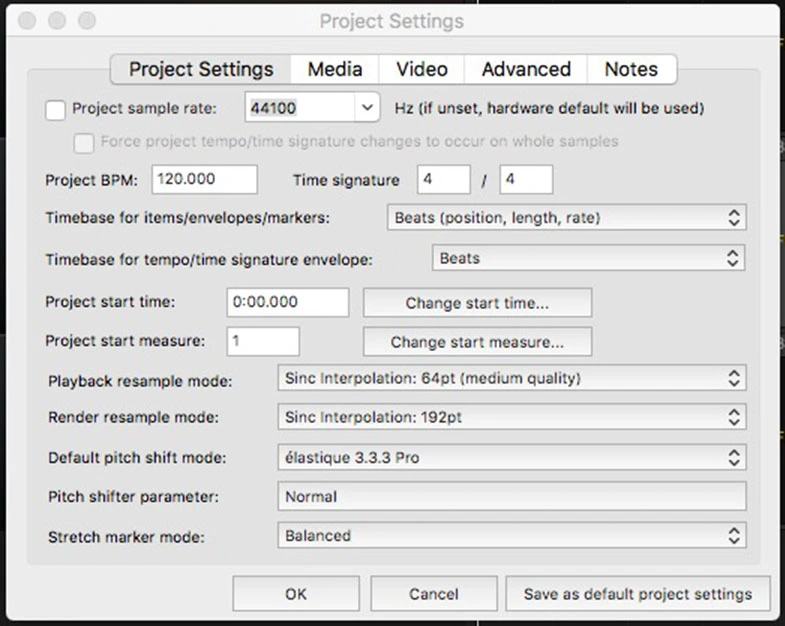Toggle Force project tempo changes on whole samples

click(86, 142)
